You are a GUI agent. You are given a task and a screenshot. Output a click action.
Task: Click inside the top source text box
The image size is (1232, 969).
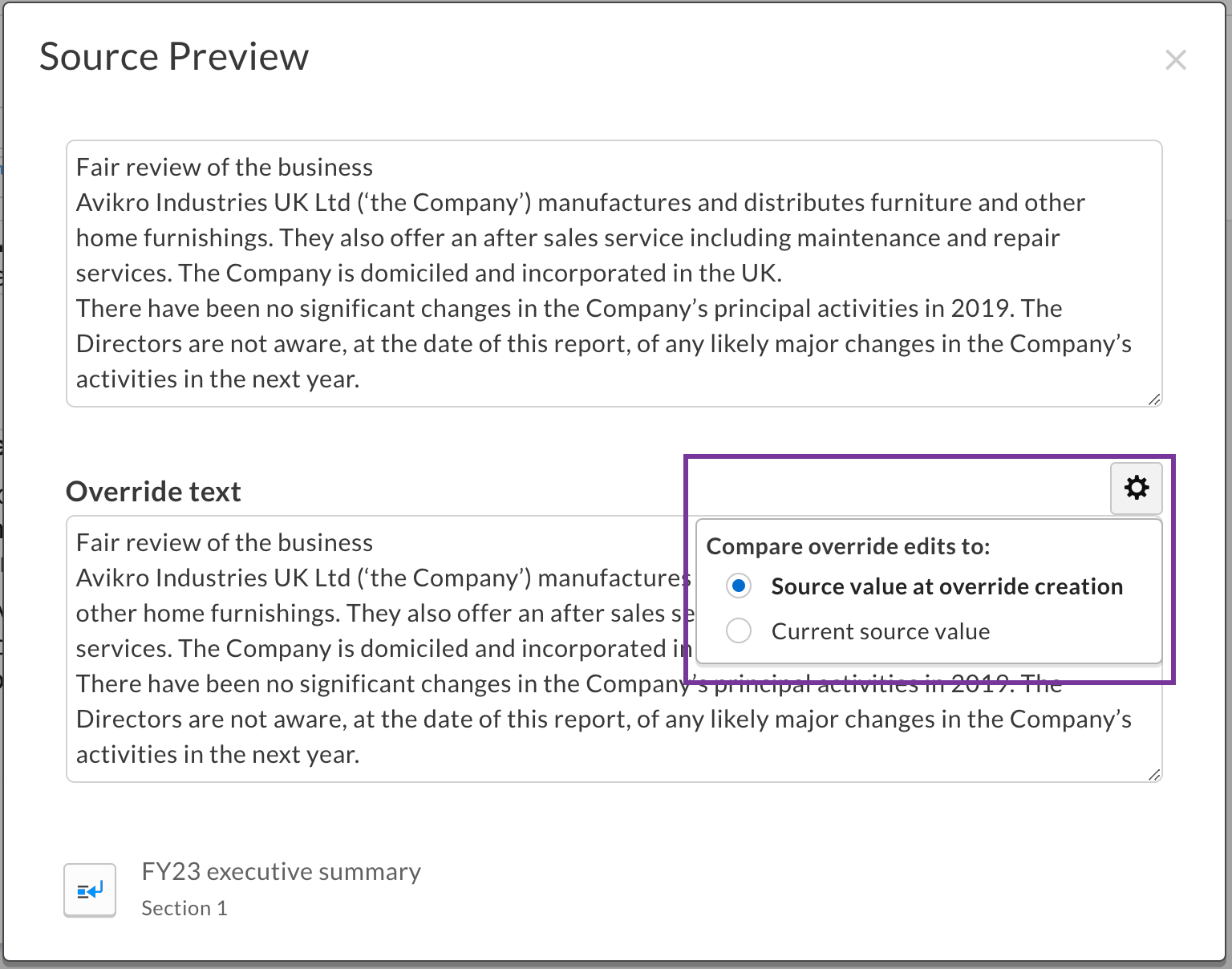(614, 273)
